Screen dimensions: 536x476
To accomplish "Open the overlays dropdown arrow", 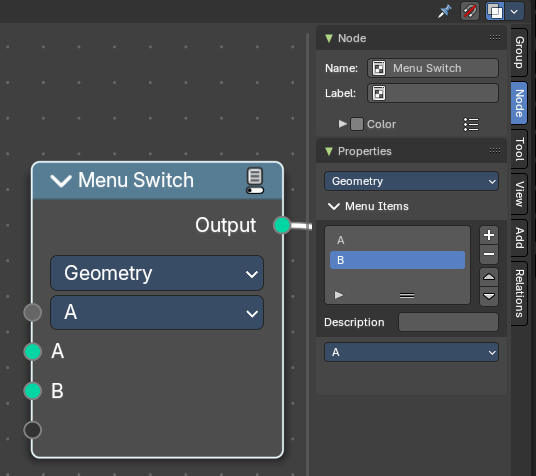I will 514,11.
